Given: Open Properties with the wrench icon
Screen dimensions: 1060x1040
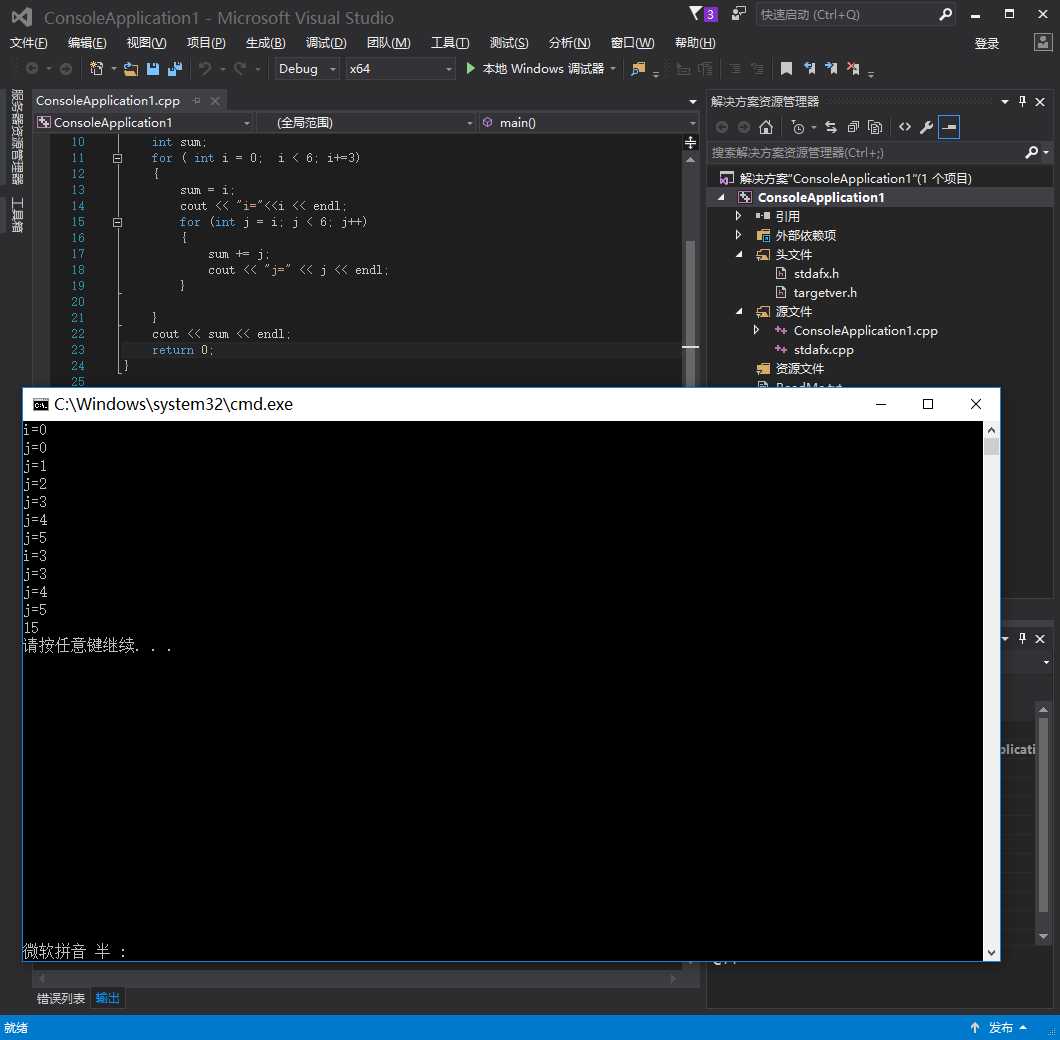Looking at the screenshot, I should pos(926,127).
